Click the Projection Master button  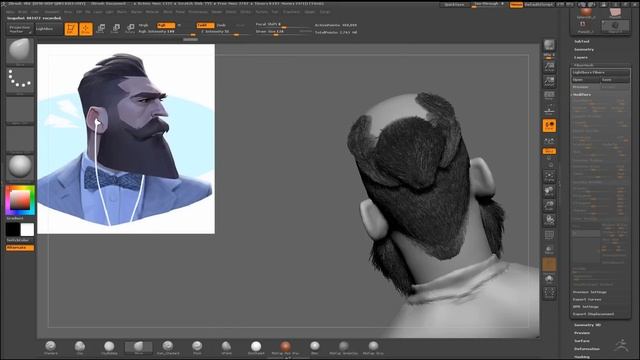(20, 29)
